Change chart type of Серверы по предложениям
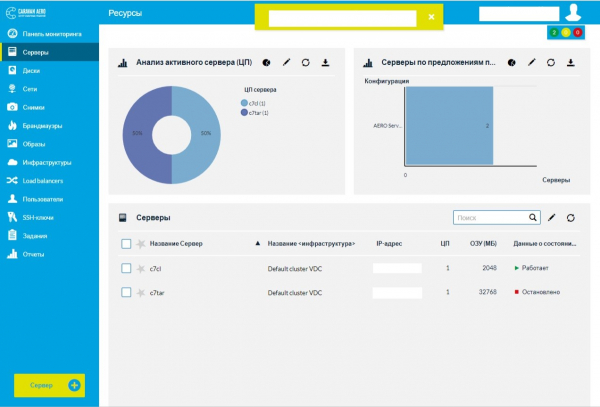Viewport: 600px width, 407px height. coord(511,63)
